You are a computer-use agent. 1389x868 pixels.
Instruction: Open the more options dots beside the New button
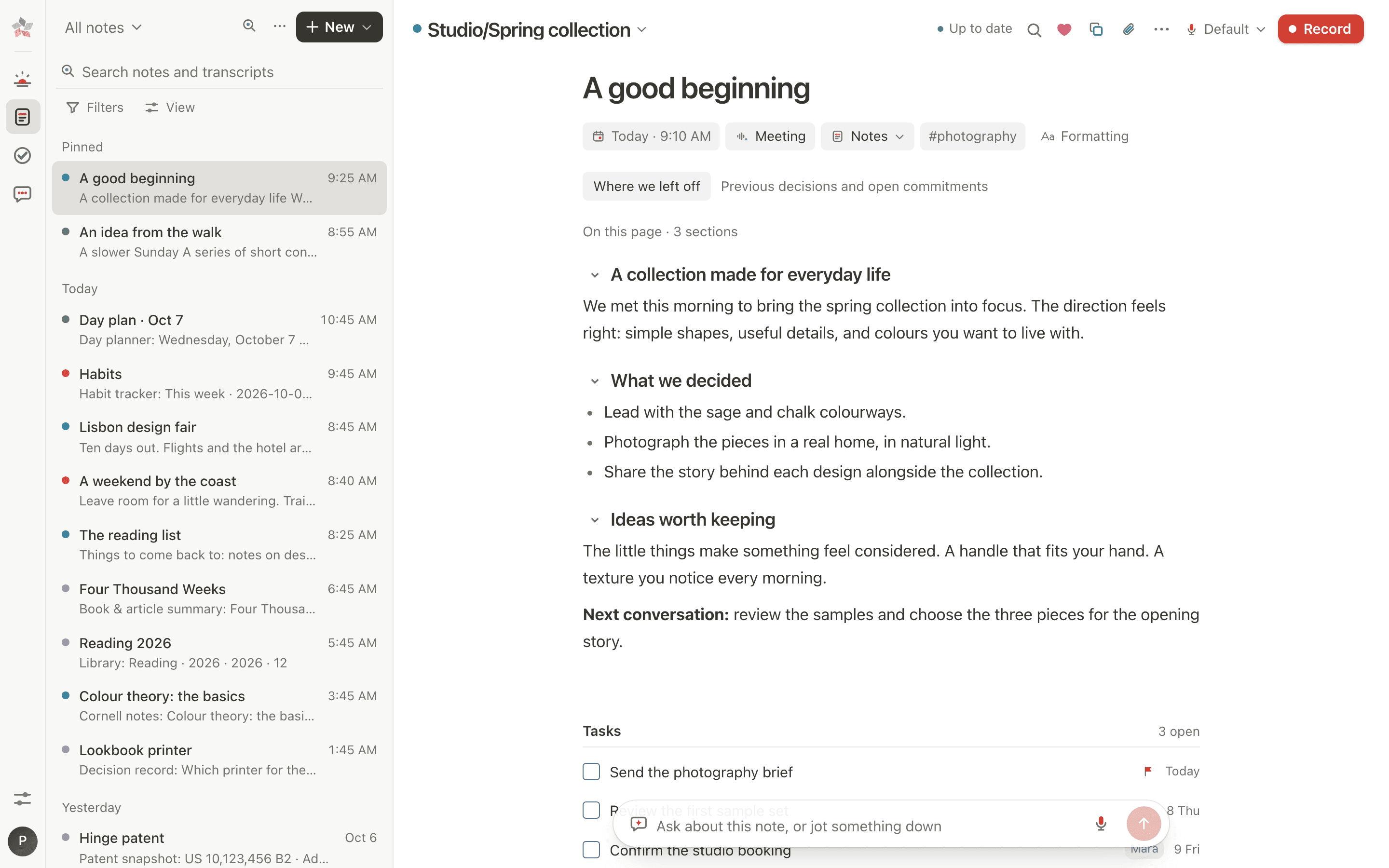[x=280, y=26]
